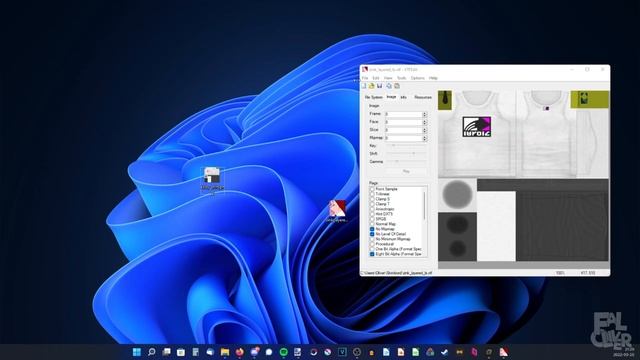Open Spotify from the taskbar

[x=284, y=352]
